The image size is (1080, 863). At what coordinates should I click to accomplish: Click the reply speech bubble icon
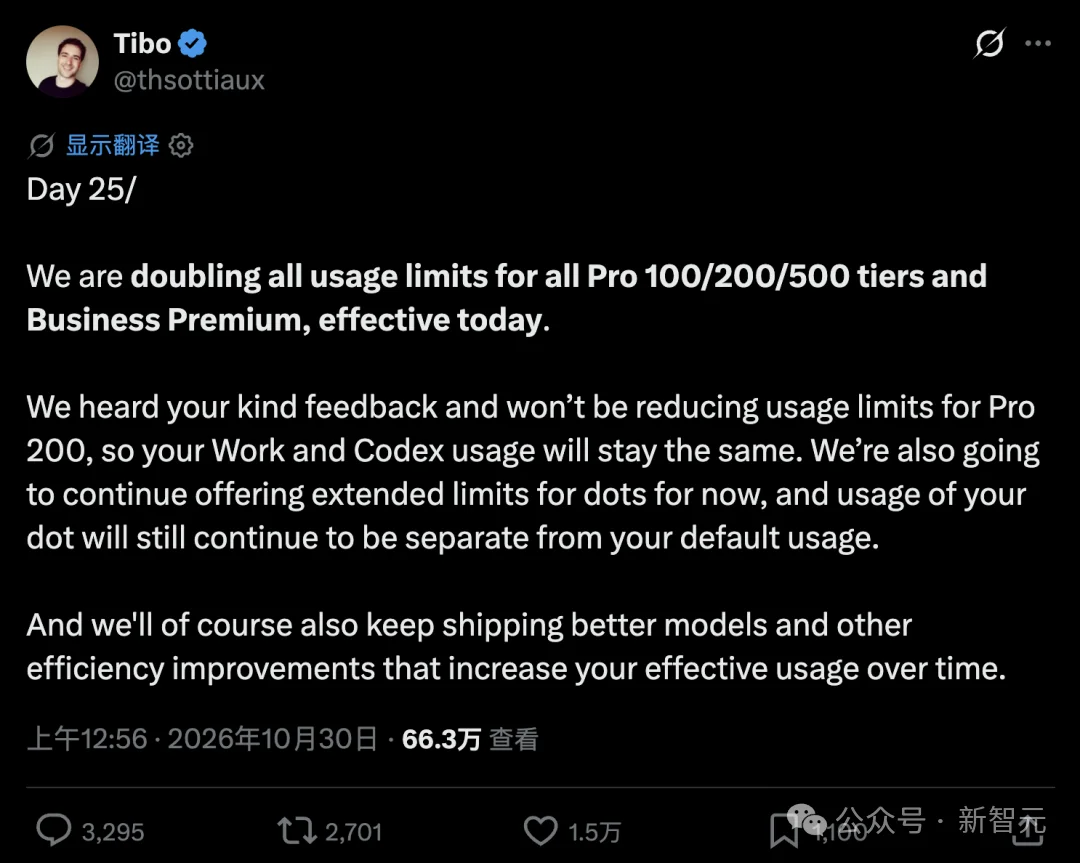tap(54, 830)
